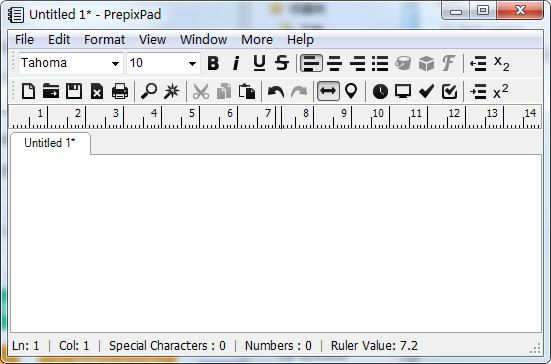Decrease indent using outdent icon

pyautogui.click(x=478, y=64)
